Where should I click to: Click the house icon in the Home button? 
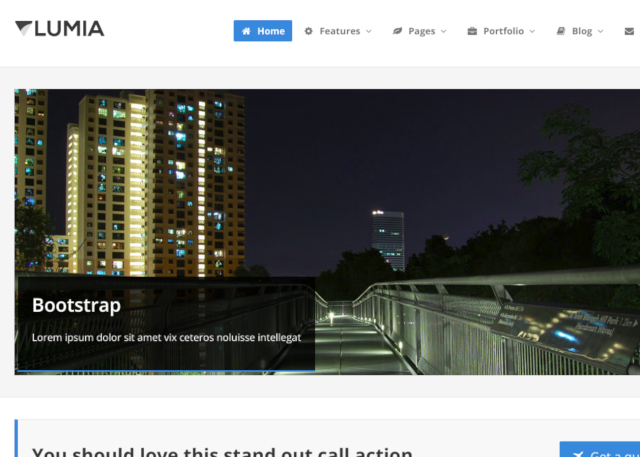click(246, 31)
